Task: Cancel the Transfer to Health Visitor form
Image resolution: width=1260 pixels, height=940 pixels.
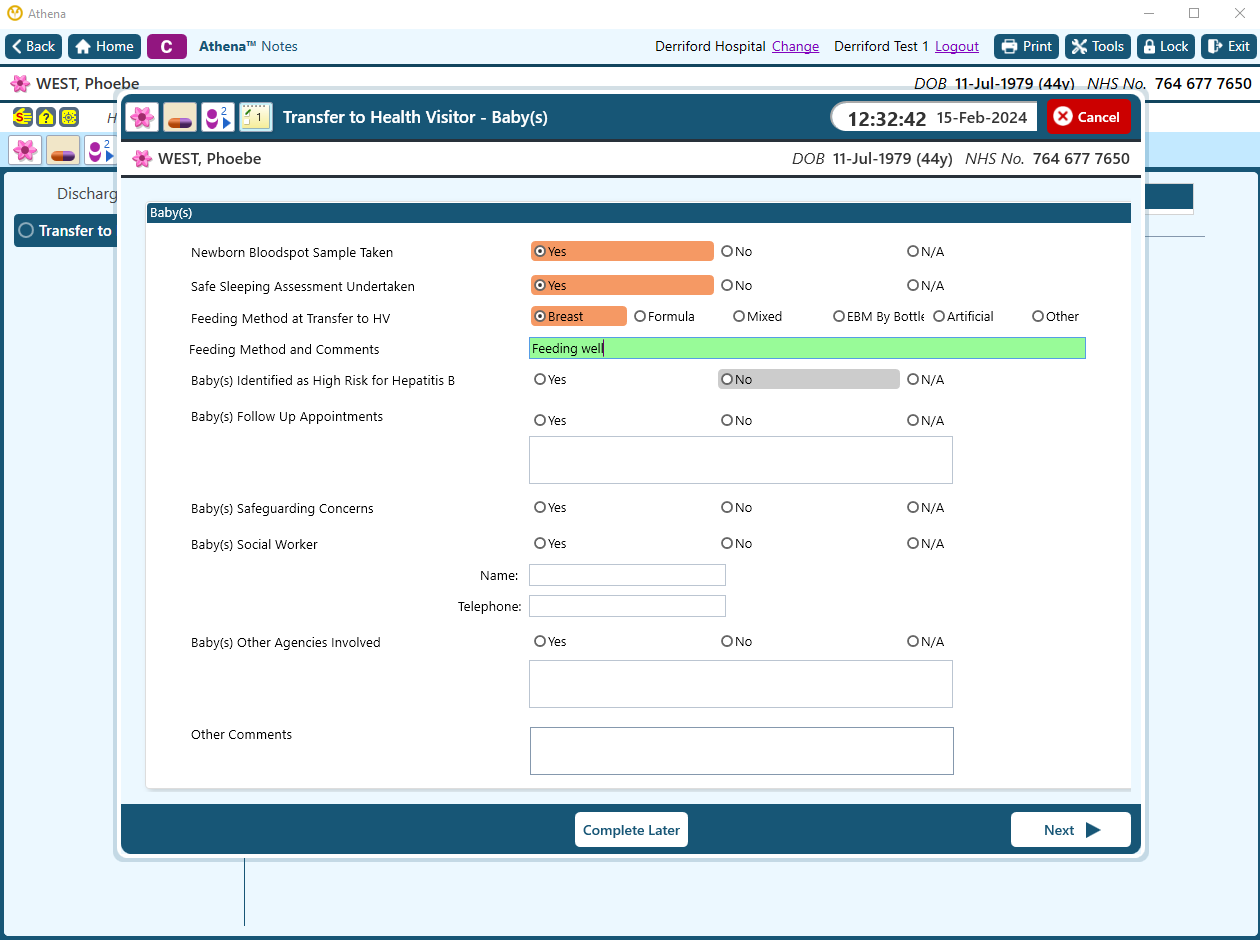Action: tap(1089, 117)
